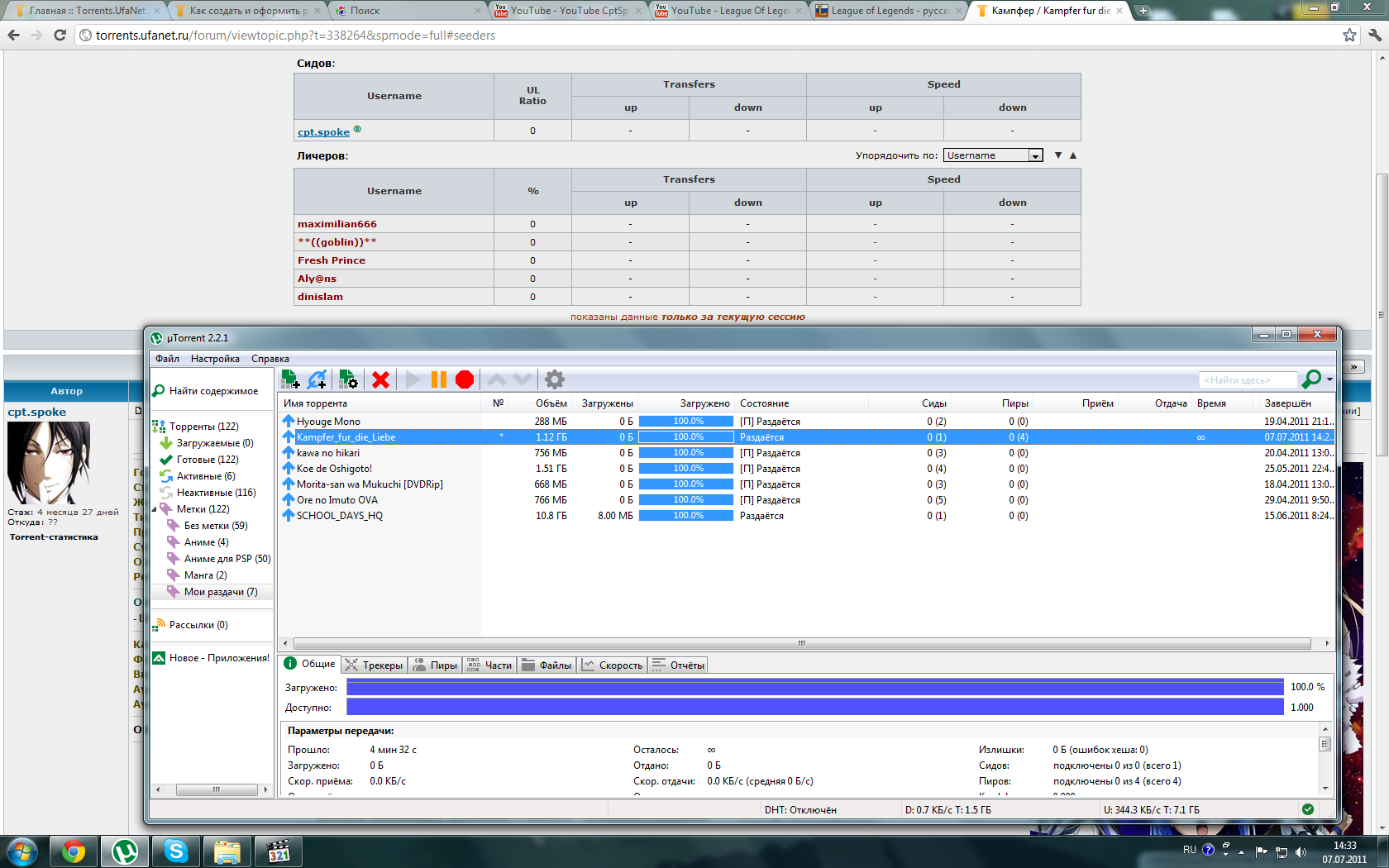The image size is (1389, 868).
Task: Click the Add Torrent toolbar icon
Action: 290,379
